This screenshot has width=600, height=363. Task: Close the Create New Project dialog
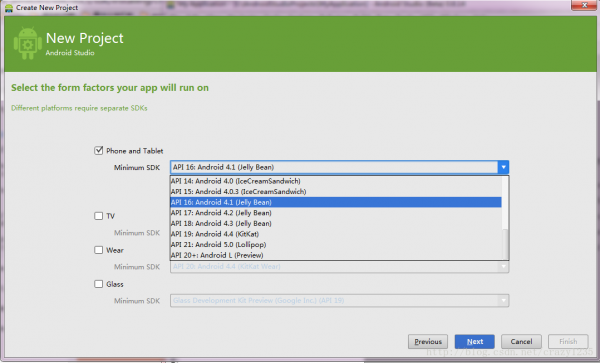point(584,5)
